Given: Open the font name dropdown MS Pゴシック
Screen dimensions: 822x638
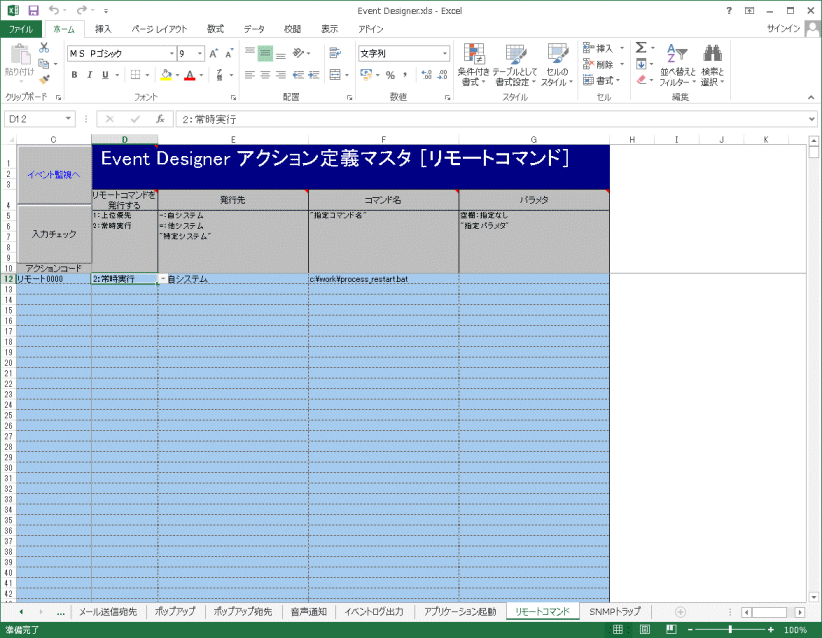Looking at the screenshot, I should 172,53.
